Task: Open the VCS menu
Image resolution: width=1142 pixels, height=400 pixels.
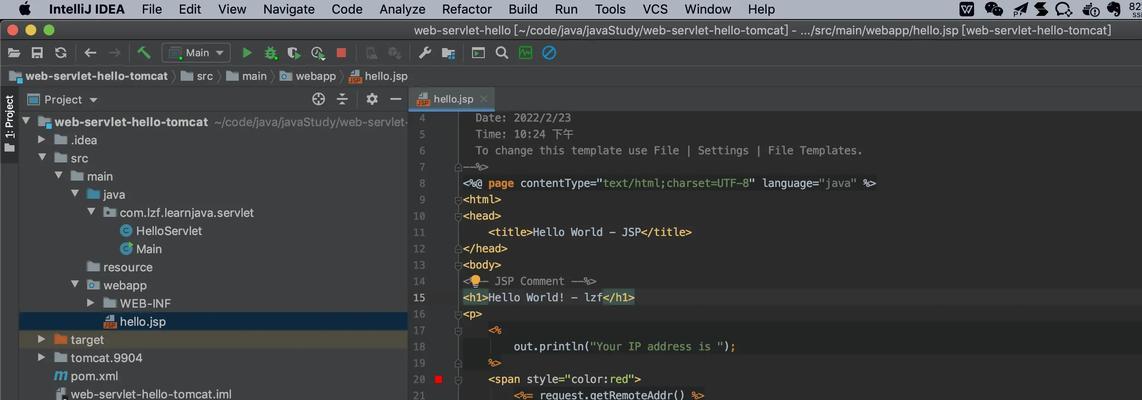Action: click(655, 9)
